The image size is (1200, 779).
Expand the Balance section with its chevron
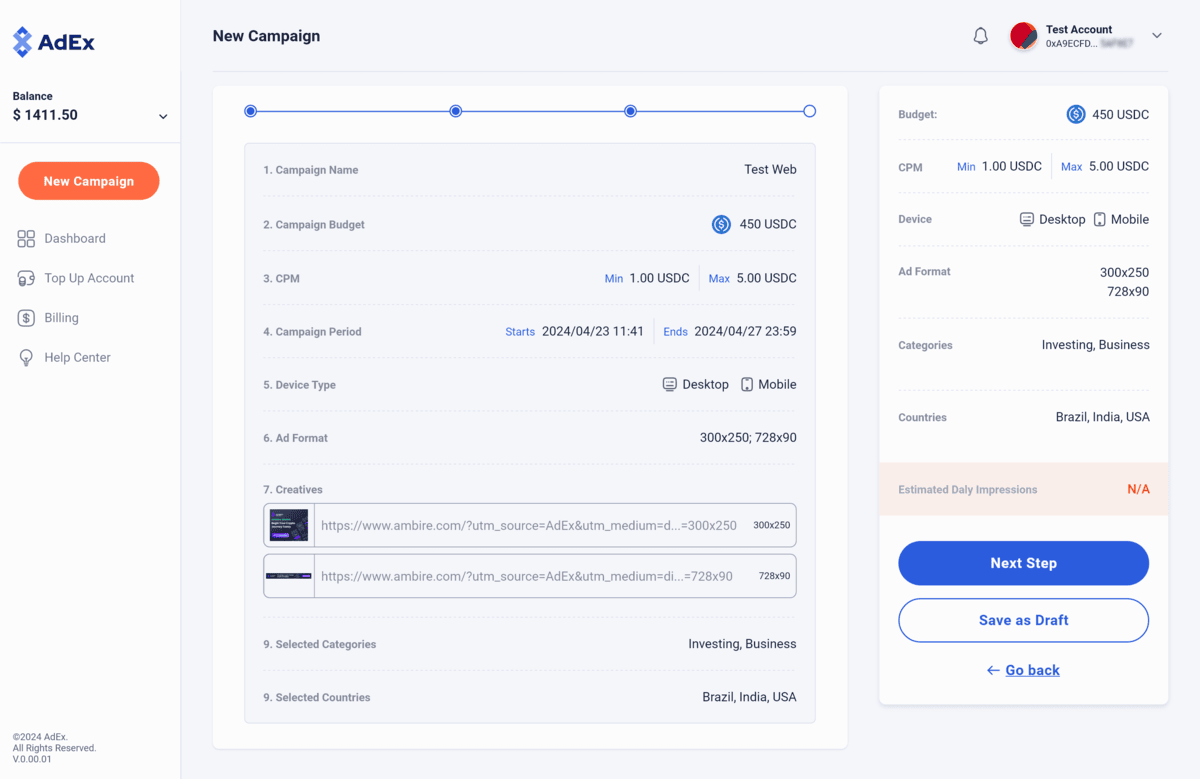tap(163, 115)
